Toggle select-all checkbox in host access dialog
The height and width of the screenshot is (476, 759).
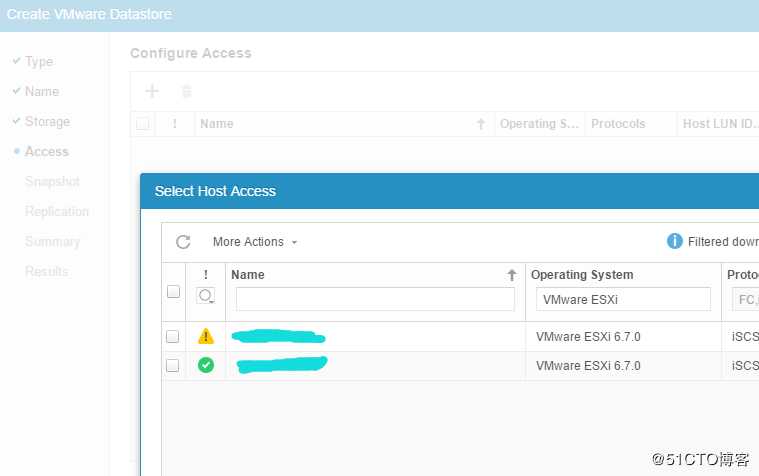(173, 292)
